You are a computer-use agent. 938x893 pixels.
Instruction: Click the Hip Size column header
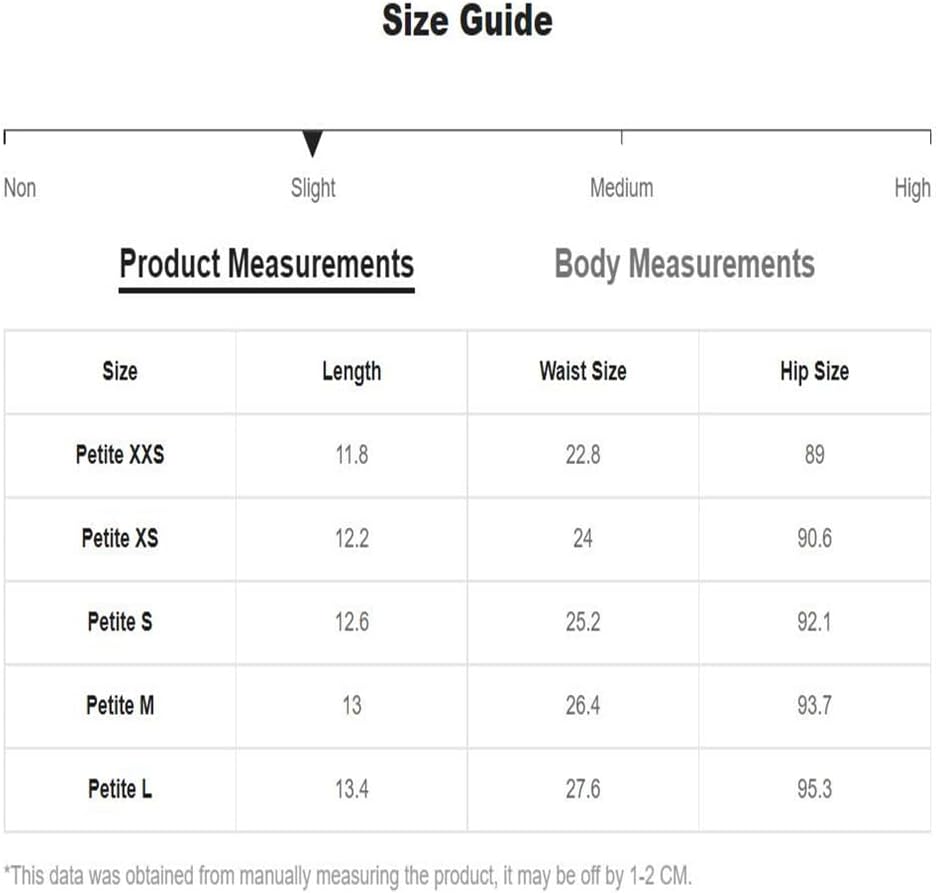click(x=814, y=372)
